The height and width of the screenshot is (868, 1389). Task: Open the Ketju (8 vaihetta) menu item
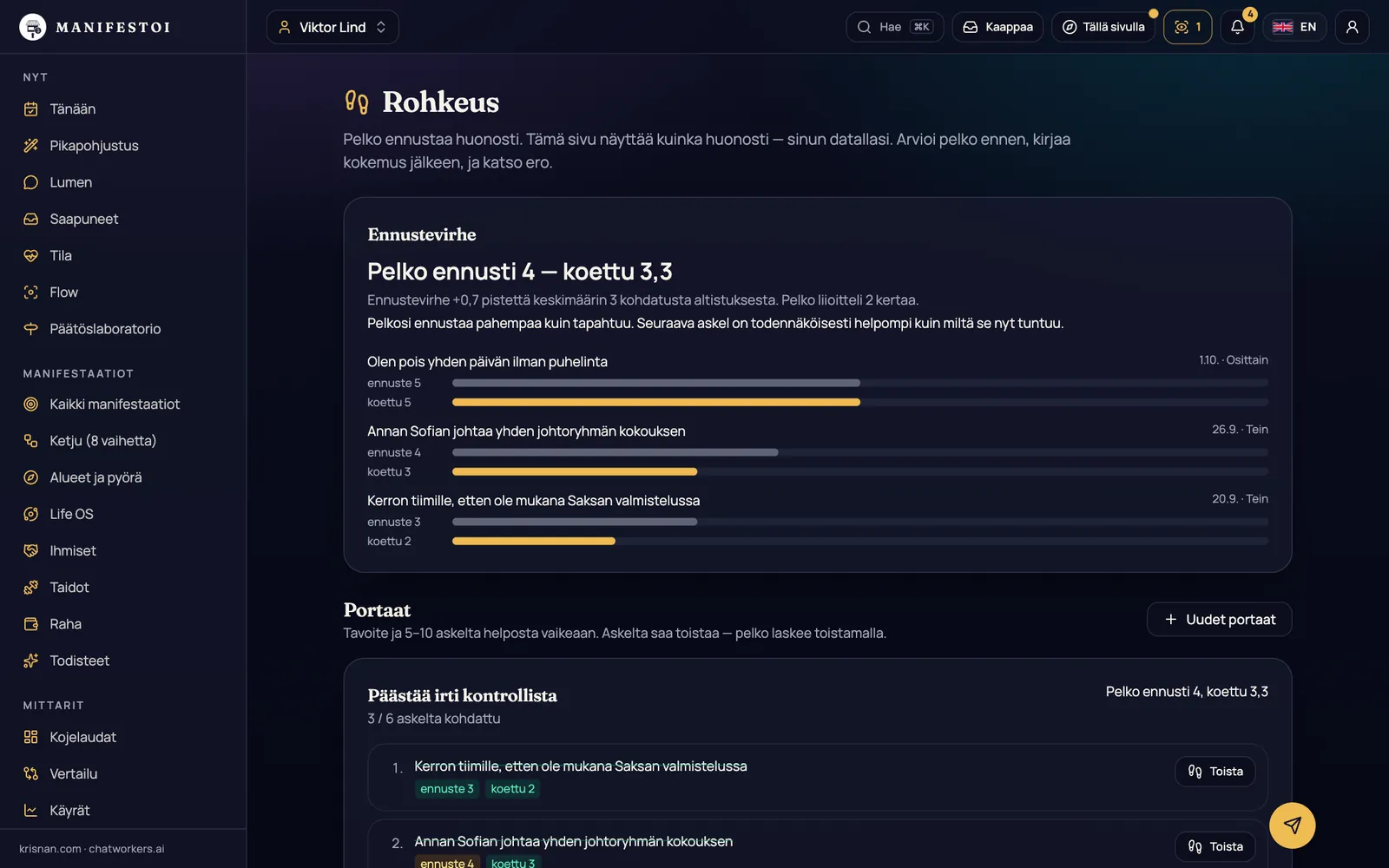click(x=102, y=441)
